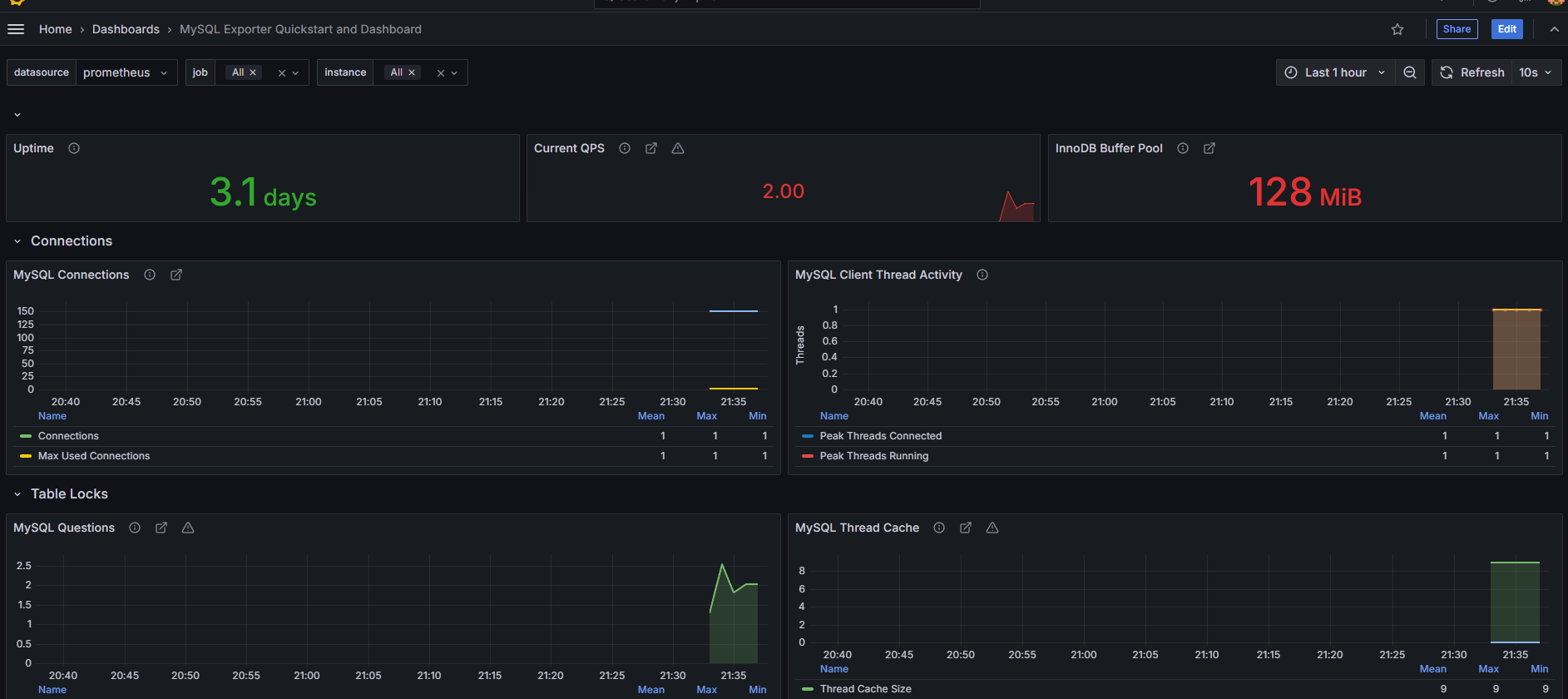The image size is (1568, 699).
Task: Remove the All tag from job filter
Action: 253,72
